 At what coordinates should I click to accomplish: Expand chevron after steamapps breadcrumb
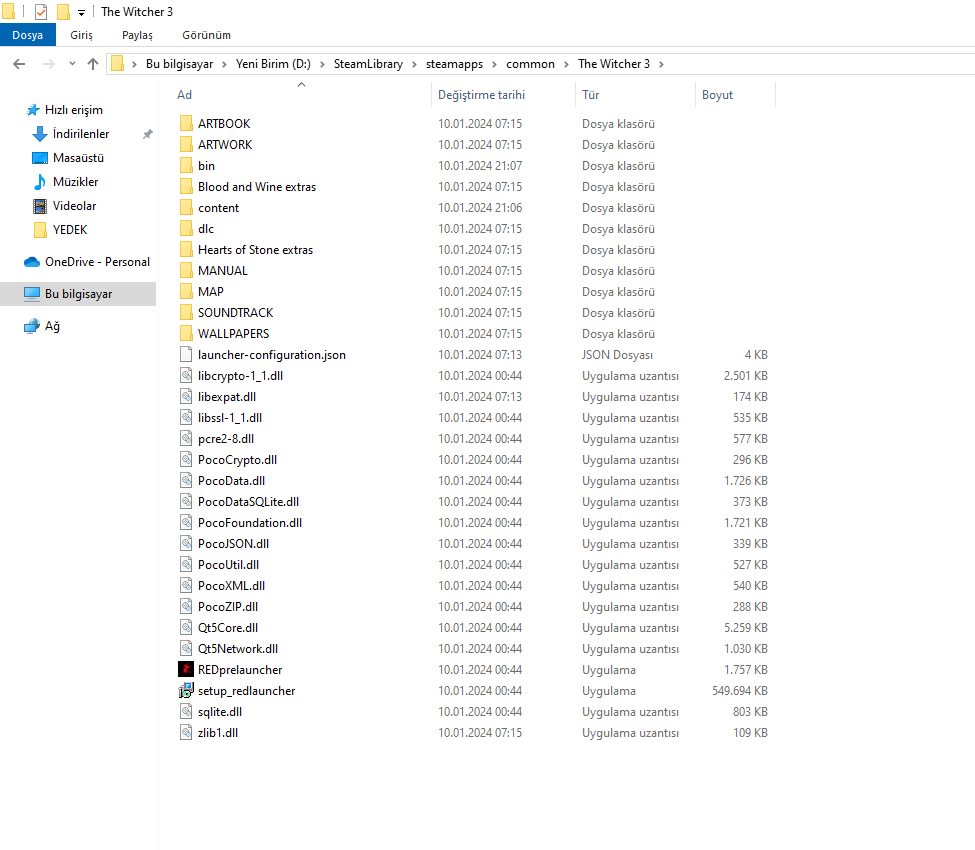[x=494, y=64]
